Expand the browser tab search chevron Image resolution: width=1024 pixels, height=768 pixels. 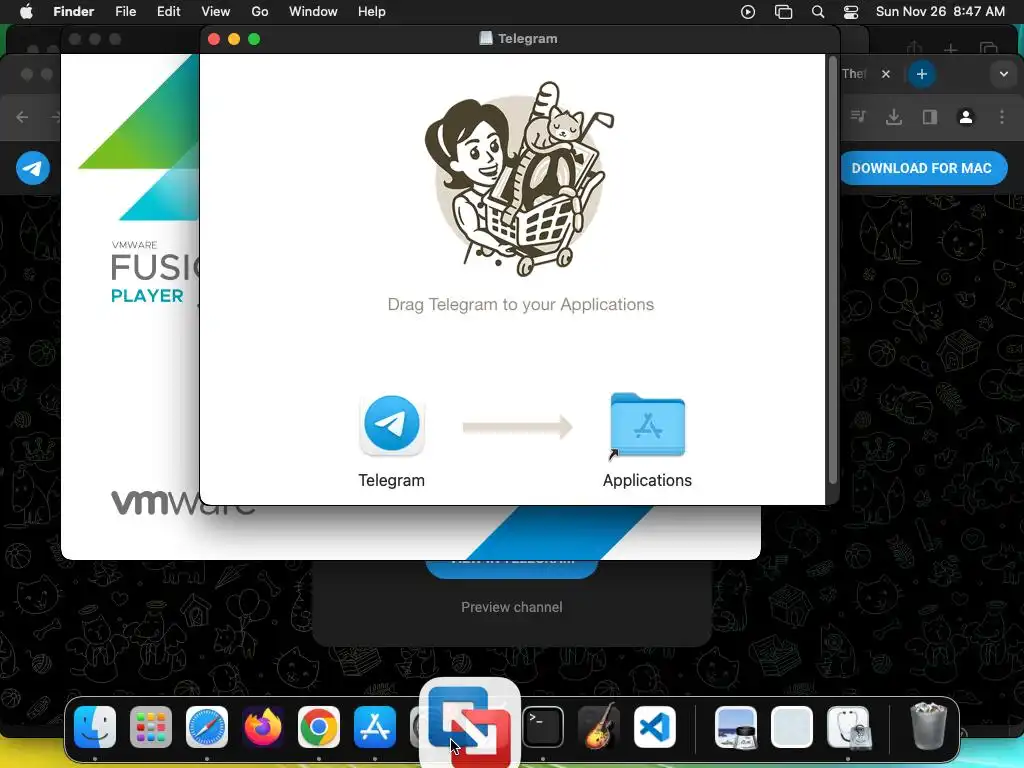coord(1004,74)
